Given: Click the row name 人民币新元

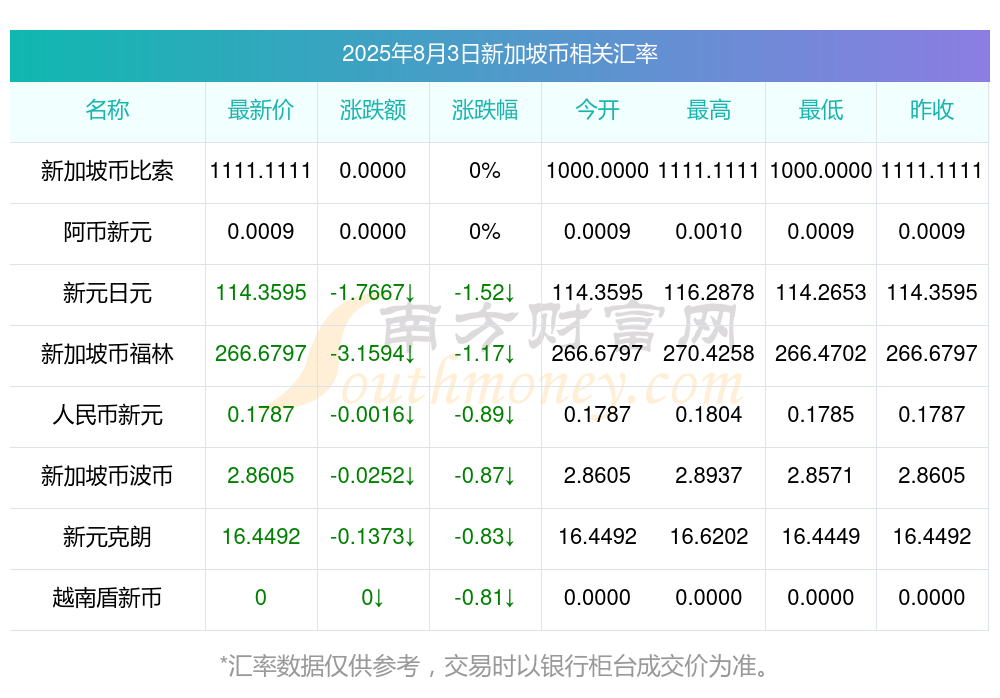Looking at the screenshot, I should [107, 415].
